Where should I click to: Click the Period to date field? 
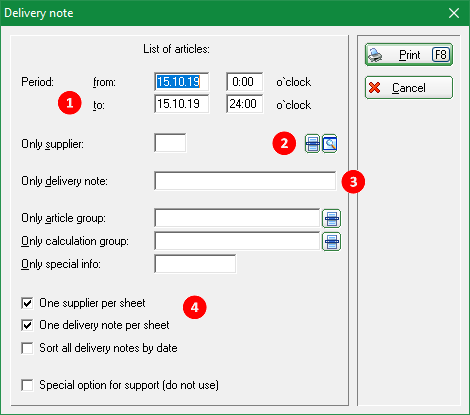click(182, 104)
